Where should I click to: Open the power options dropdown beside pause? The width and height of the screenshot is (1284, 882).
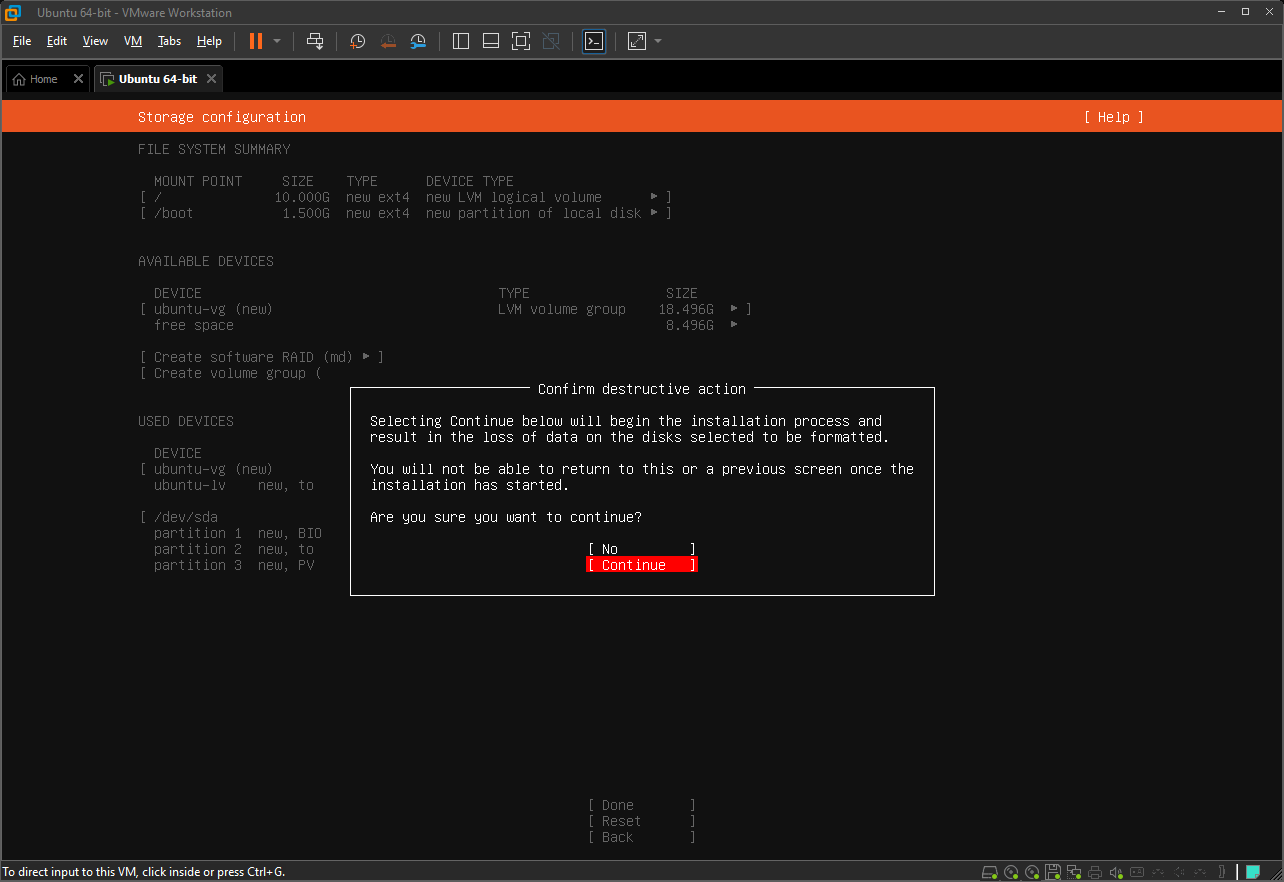click(x=277, y=41)
